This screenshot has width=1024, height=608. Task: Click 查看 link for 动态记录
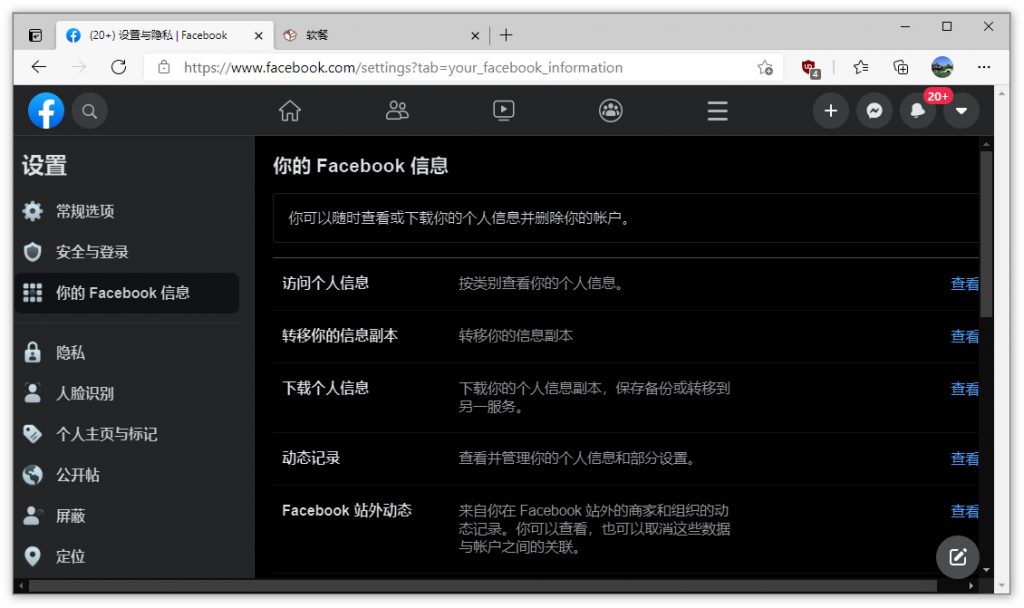pyautogui.click(x=964, y=459)
